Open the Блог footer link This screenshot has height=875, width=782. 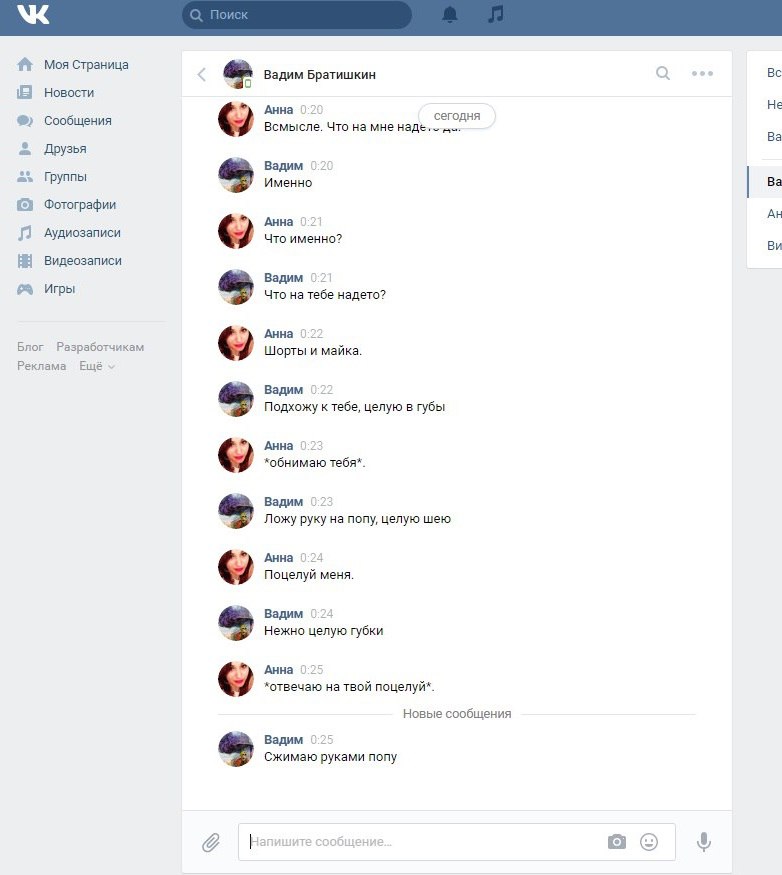click(30, 347)
